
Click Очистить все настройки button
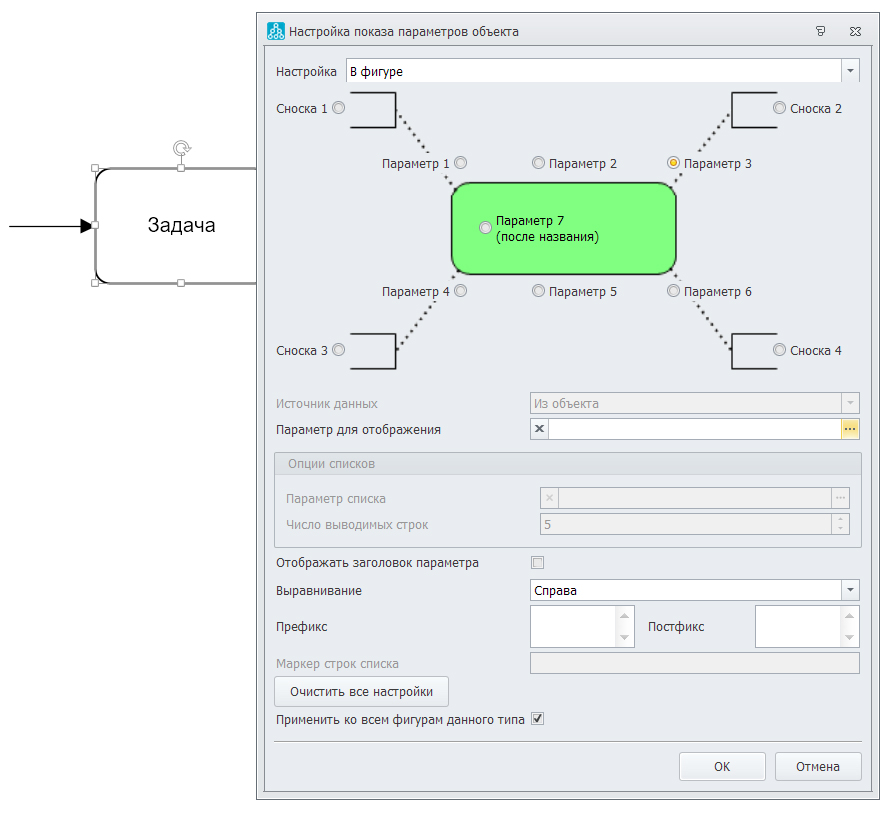(x=361, y=691)
